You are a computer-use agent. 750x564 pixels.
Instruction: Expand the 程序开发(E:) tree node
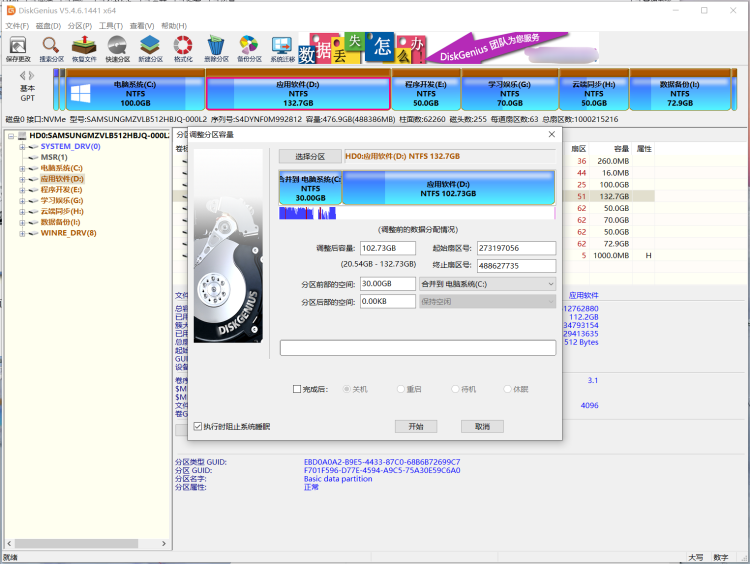(x=22, y=190)
